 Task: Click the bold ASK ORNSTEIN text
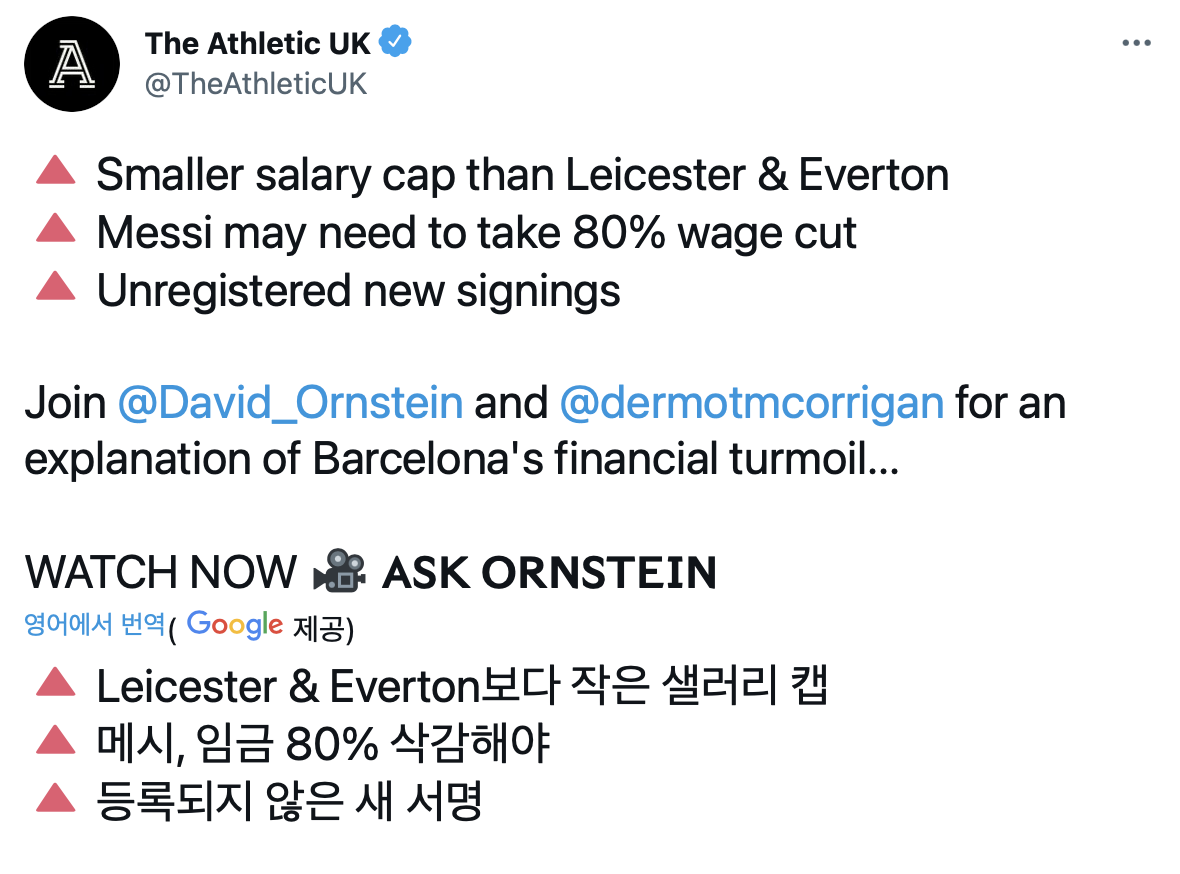point(549,573)
